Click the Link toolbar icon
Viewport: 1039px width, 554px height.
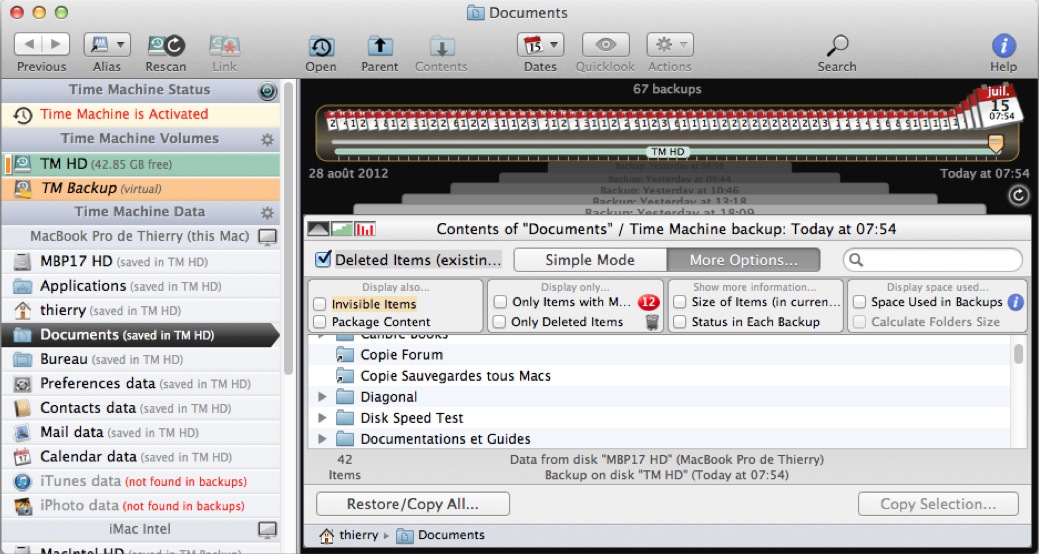click(x=225, y=45)
